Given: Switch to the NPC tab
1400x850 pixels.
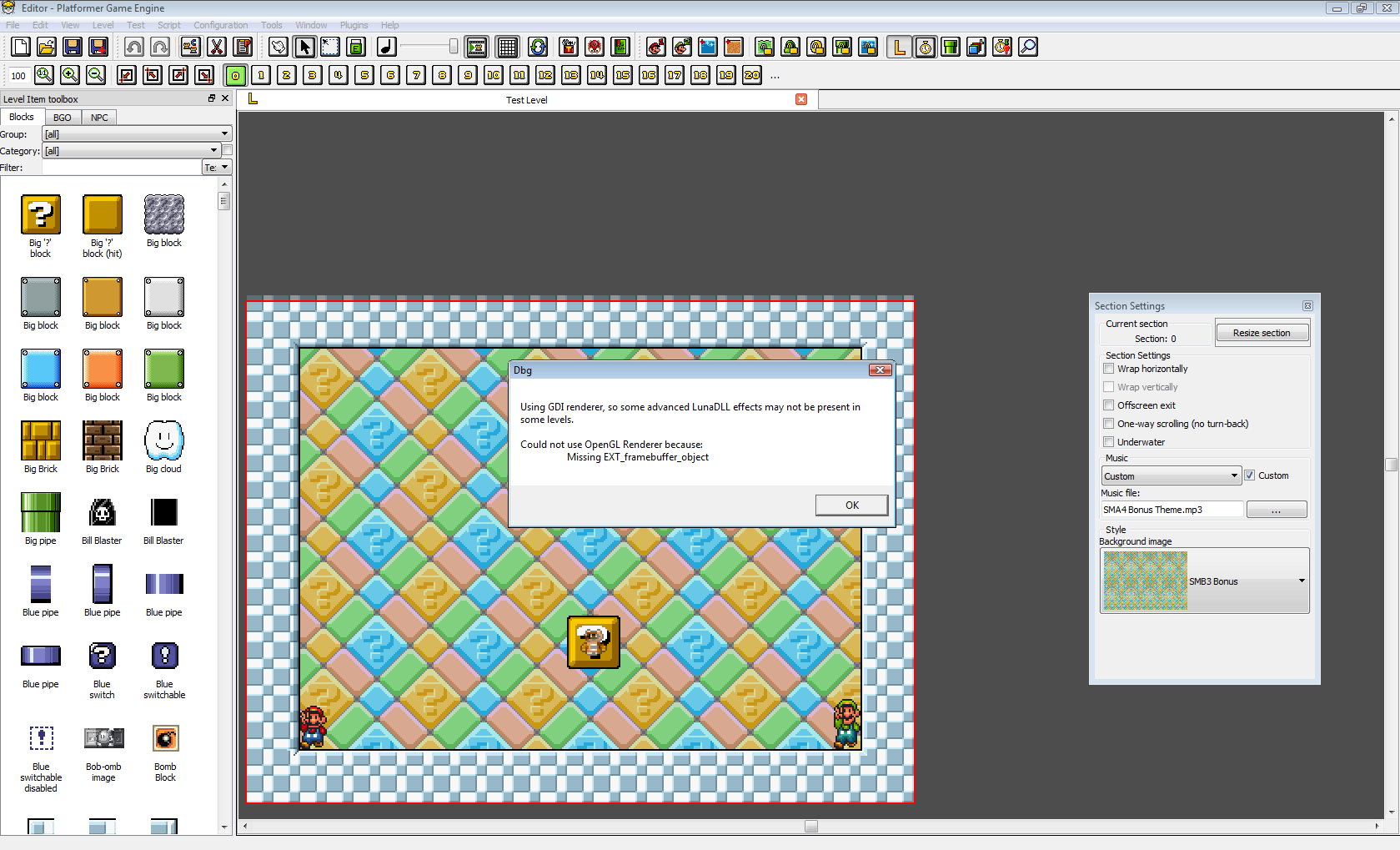Looking at the screenshot, I should point(99,118).
